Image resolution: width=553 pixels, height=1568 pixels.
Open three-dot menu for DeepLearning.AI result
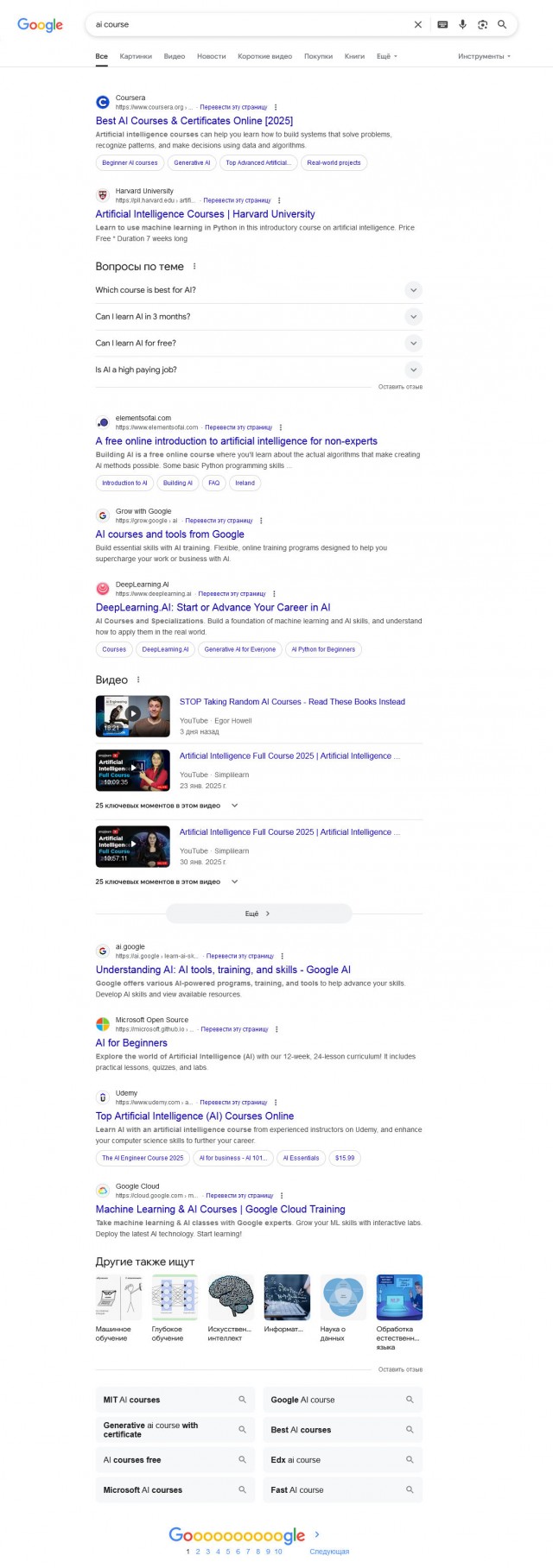[274, 594]
